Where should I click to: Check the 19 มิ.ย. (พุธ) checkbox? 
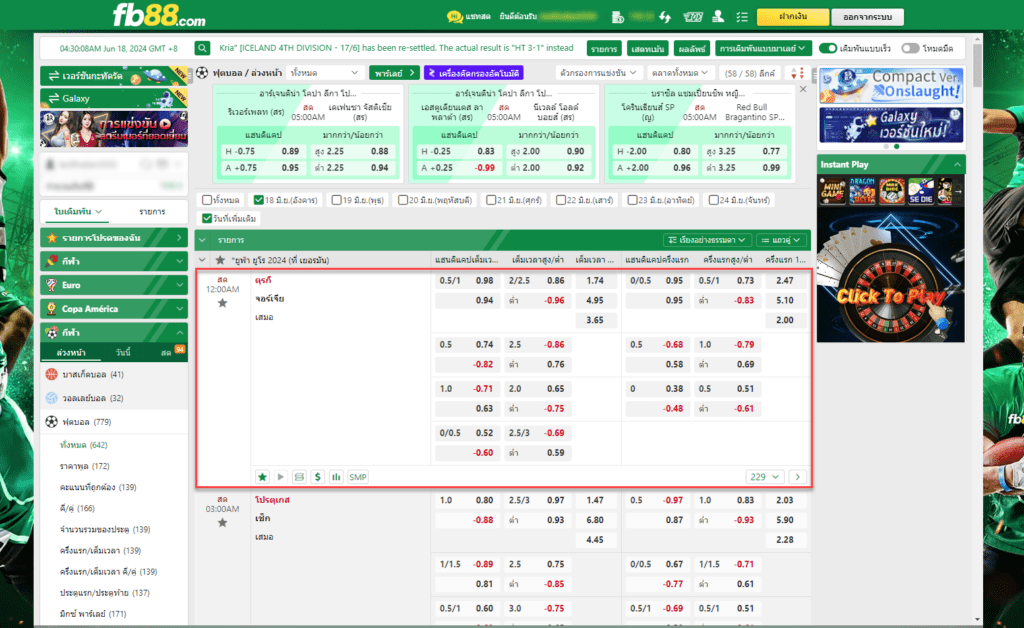point(336,200)
